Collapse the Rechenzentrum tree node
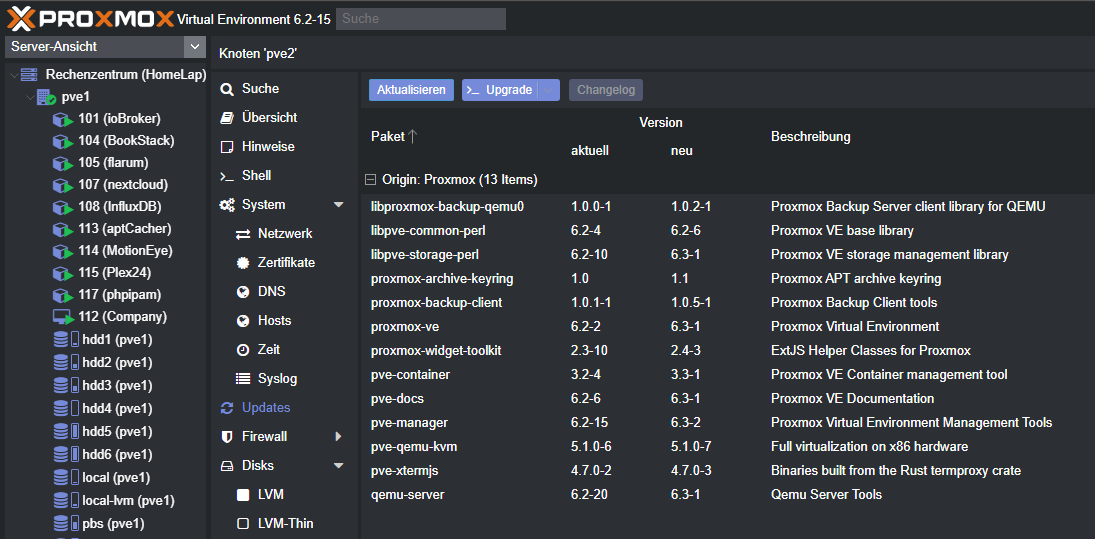 click(x=14, y=74)
